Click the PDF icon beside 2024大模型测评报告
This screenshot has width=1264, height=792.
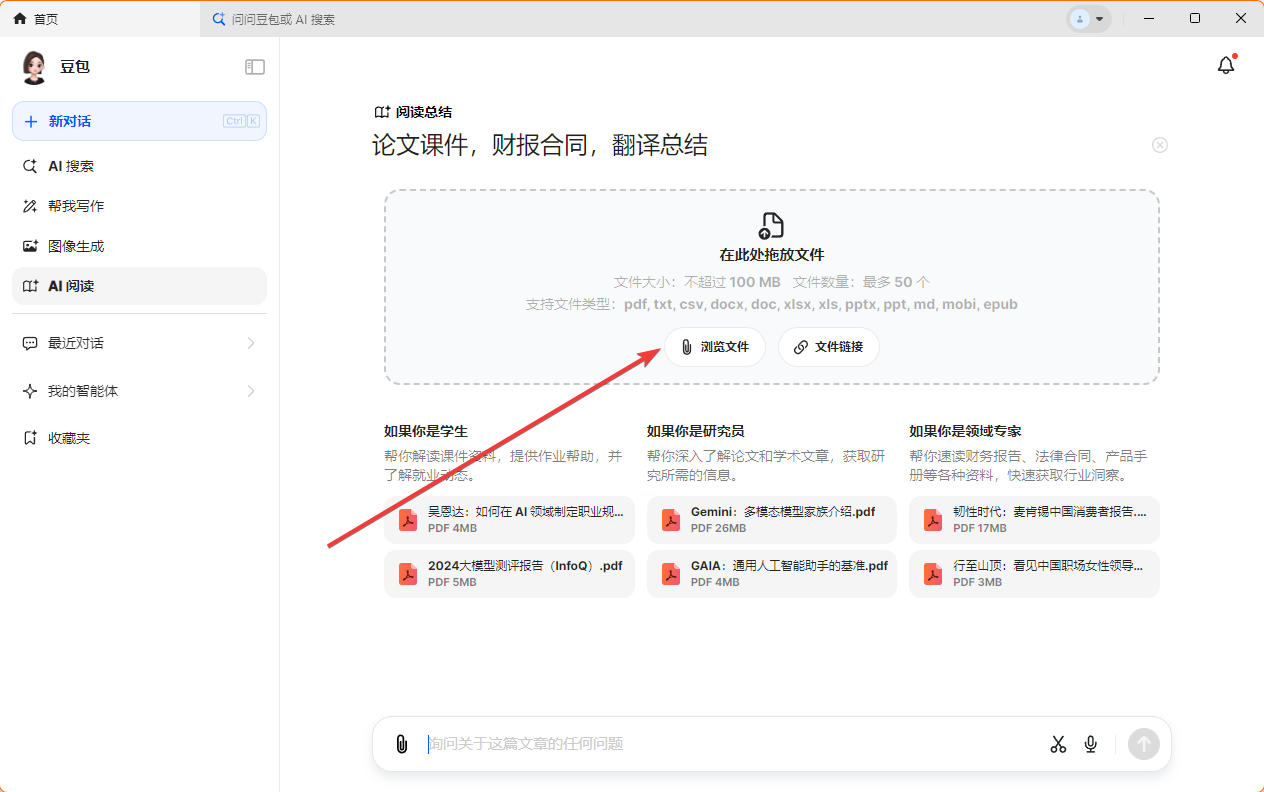pyautogui.click(x=407, y=574)
